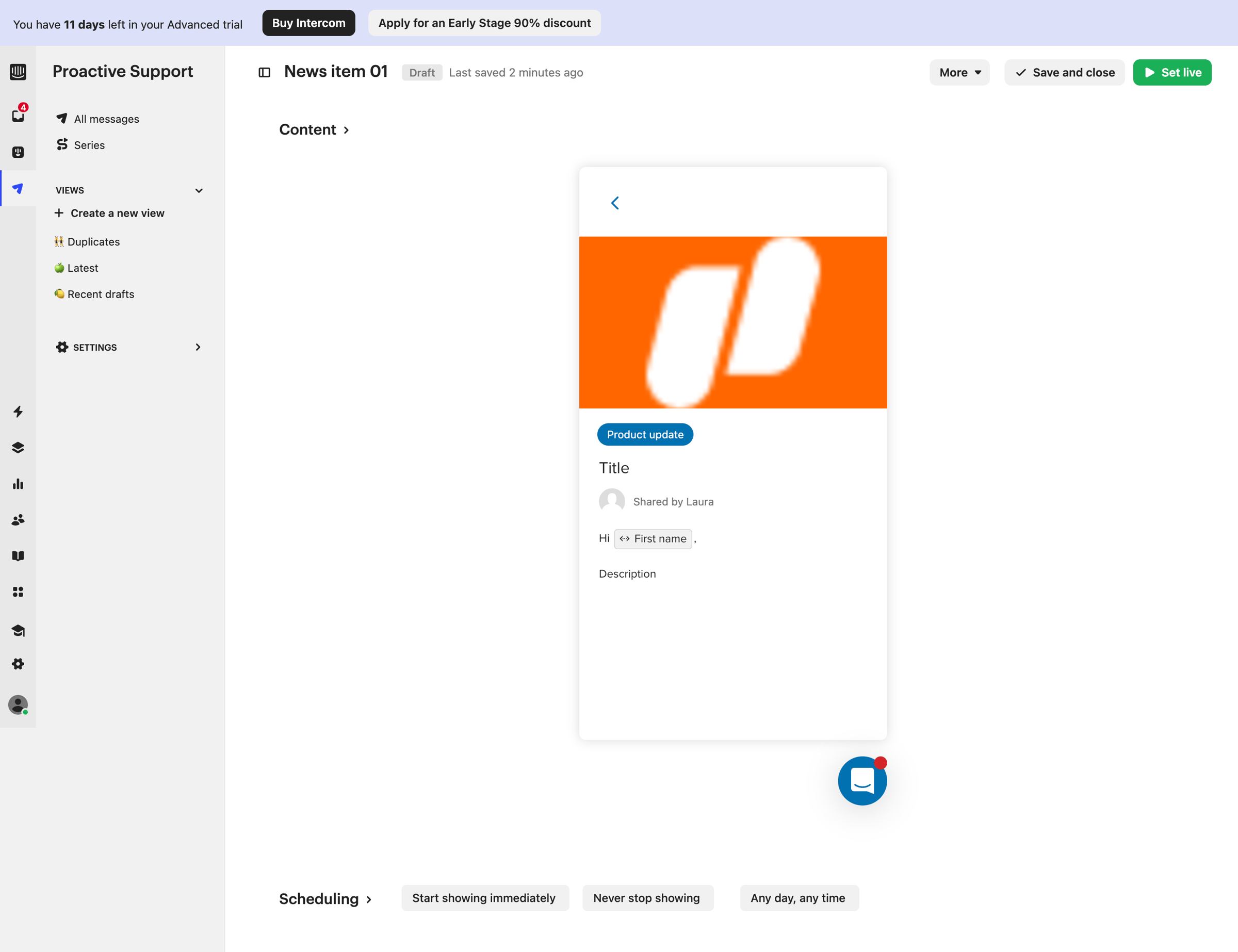This screenshot has height=952, width=1238.
Task: Open the blue Messenger launcher bubble
Action: coord(862,781)
